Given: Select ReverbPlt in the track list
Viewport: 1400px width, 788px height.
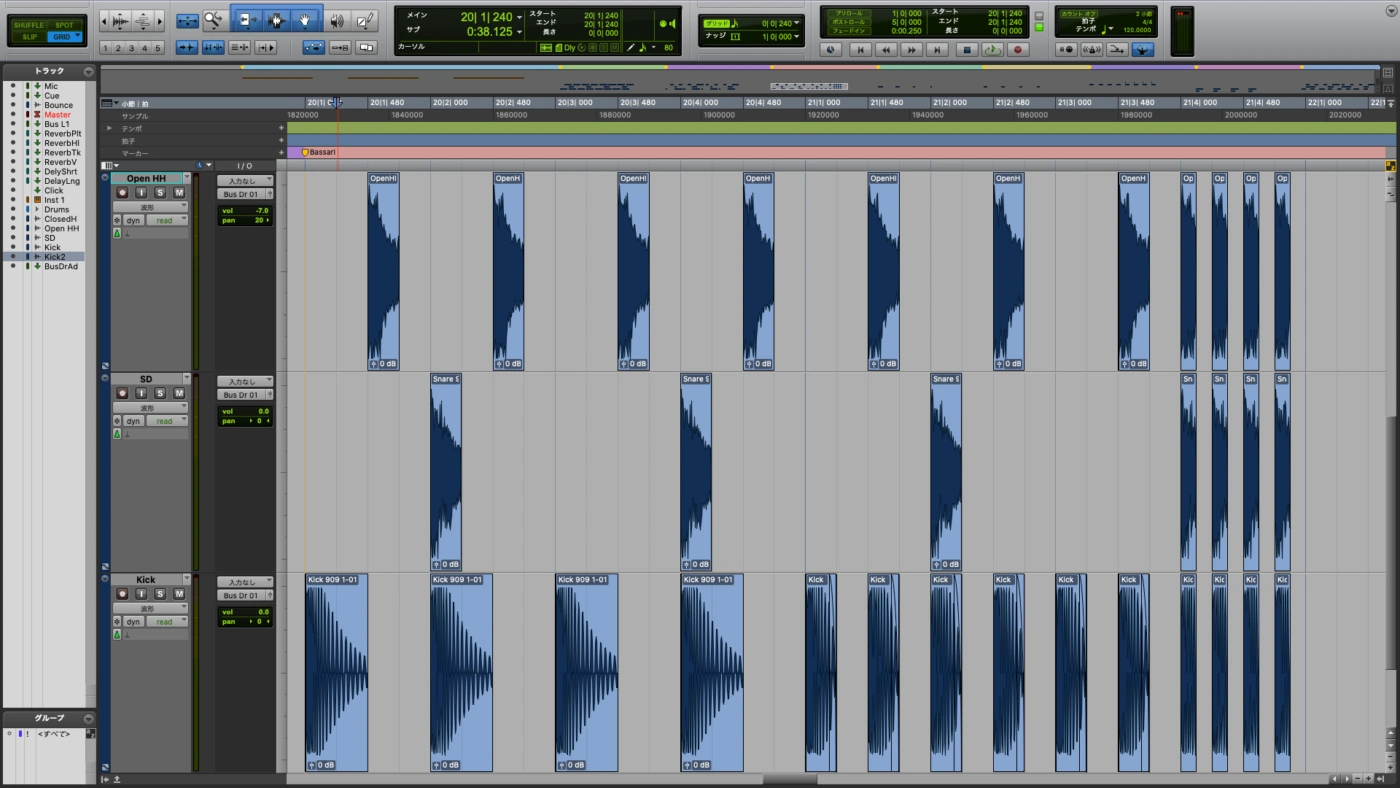Looking at the screenshot, I should (x=62, y=134).
